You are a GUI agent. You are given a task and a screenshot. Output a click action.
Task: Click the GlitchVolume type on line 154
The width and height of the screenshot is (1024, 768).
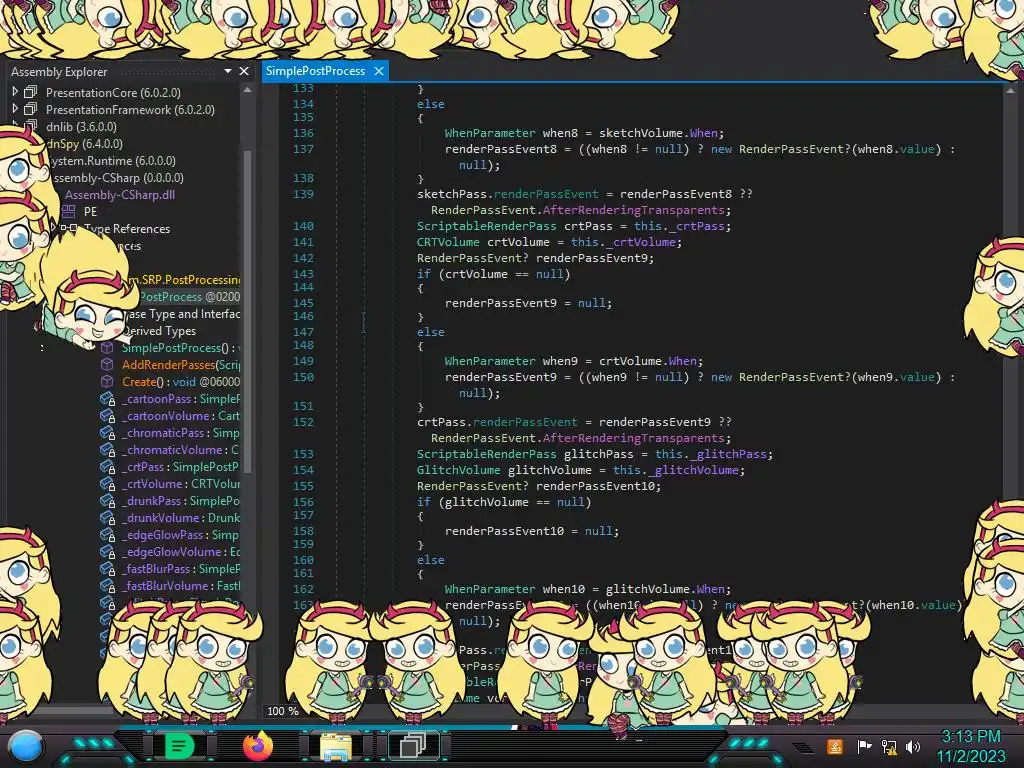click(x=458, y=470)
